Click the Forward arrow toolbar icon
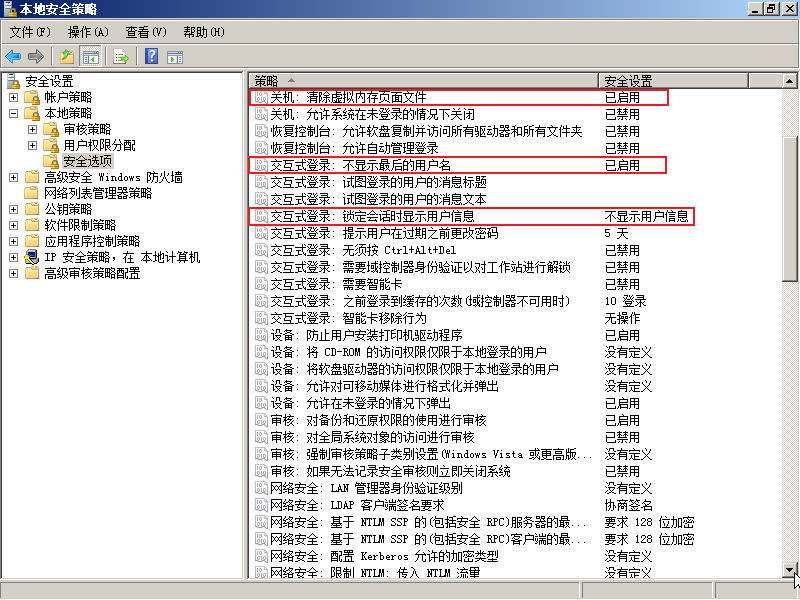800x600 pixels. (x=36, y=56)
